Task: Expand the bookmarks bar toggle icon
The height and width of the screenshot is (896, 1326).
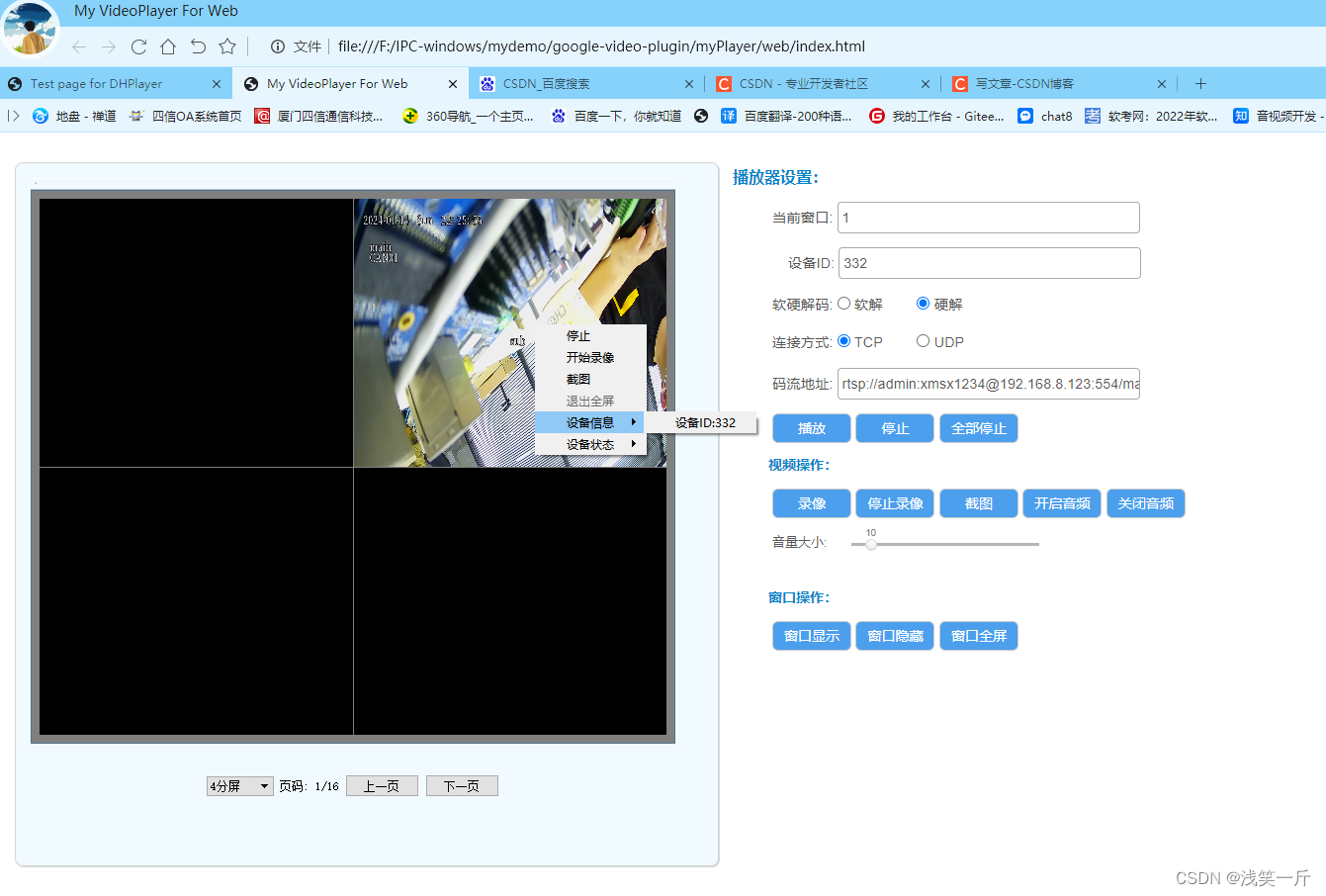Action: click(14, 116)
